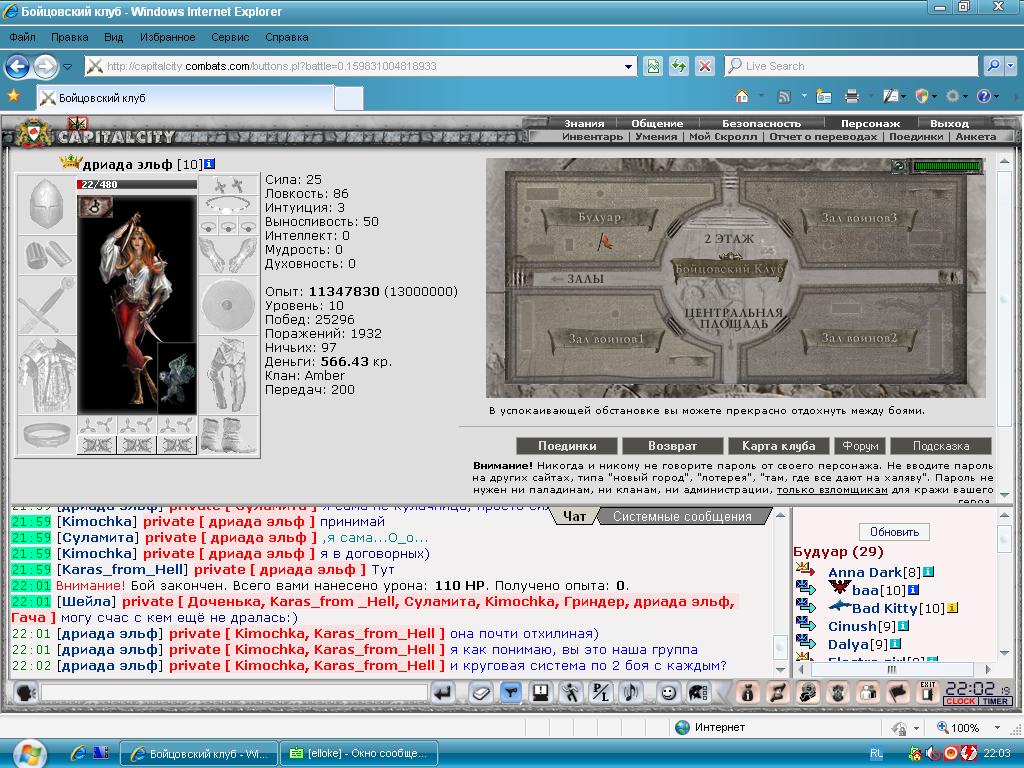Switch to CLOCK mode

[961, 701]
